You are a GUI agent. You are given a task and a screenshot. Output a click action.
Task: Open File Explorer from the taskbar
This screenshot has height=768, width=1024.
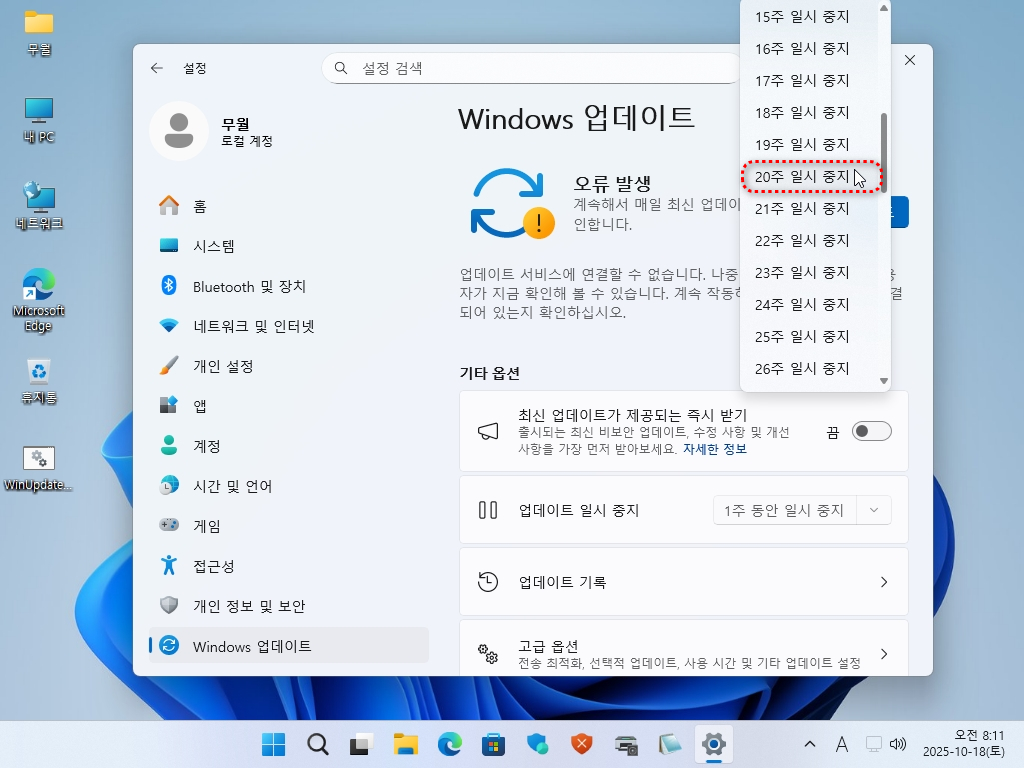406,744
